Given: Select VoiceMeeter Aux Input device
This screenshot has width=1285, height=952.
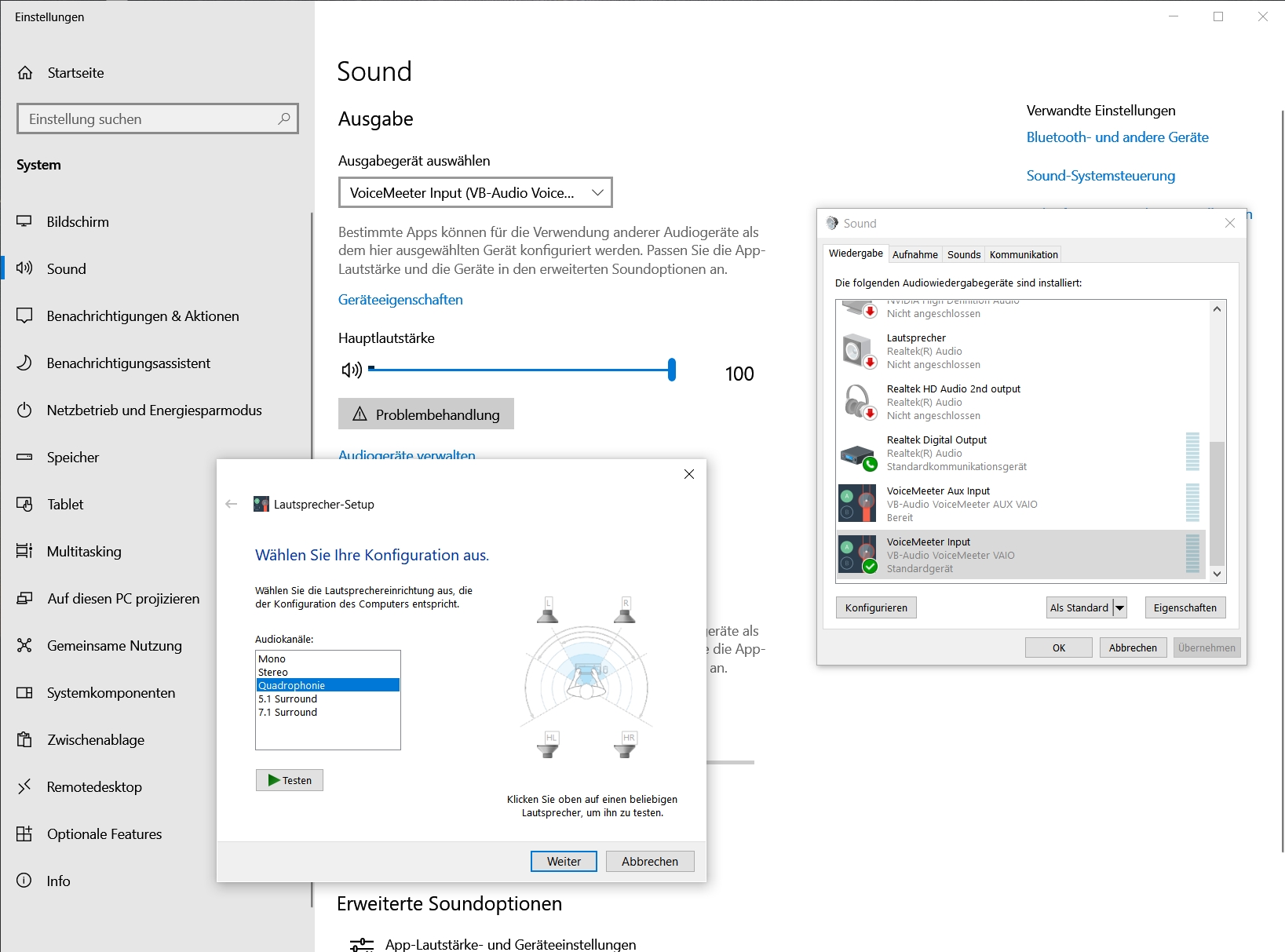Looking at the screenshot, I should point(1022,505).
